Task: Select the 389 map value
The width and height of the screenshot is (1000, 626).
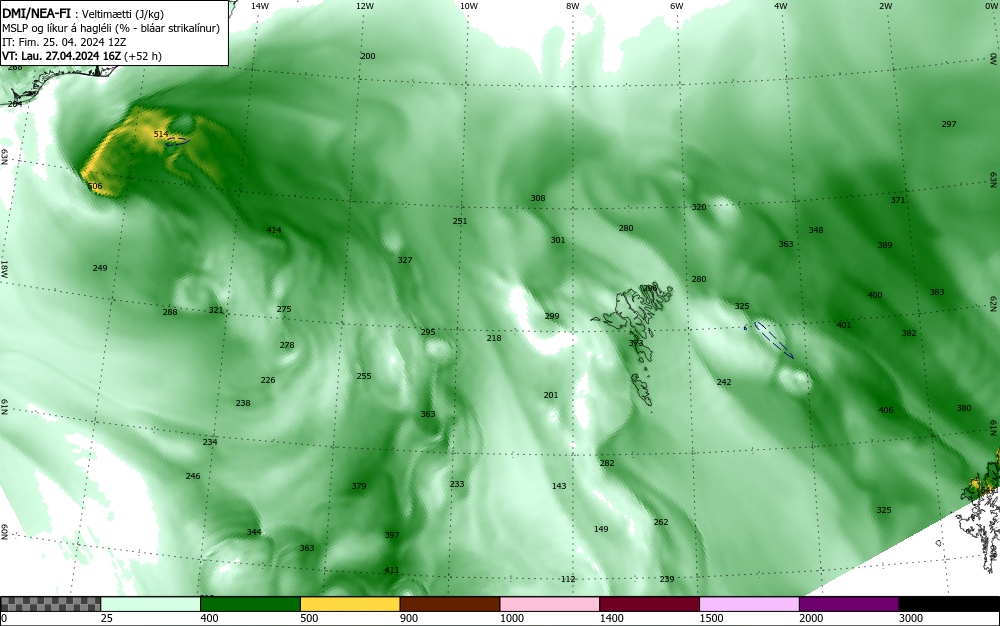Action: (x=885, y=245)
